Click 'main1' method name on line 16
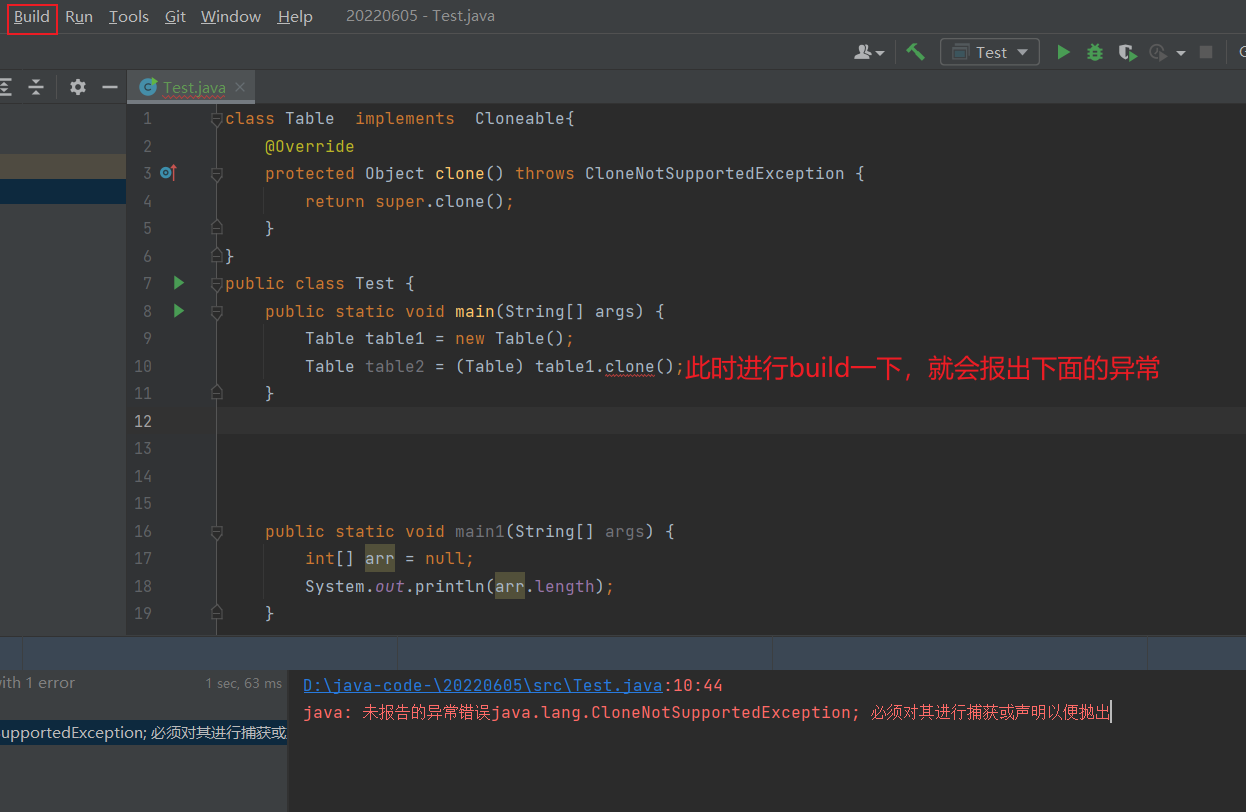The height and width of the screenshot is (812, 1246). click(480, 531)
